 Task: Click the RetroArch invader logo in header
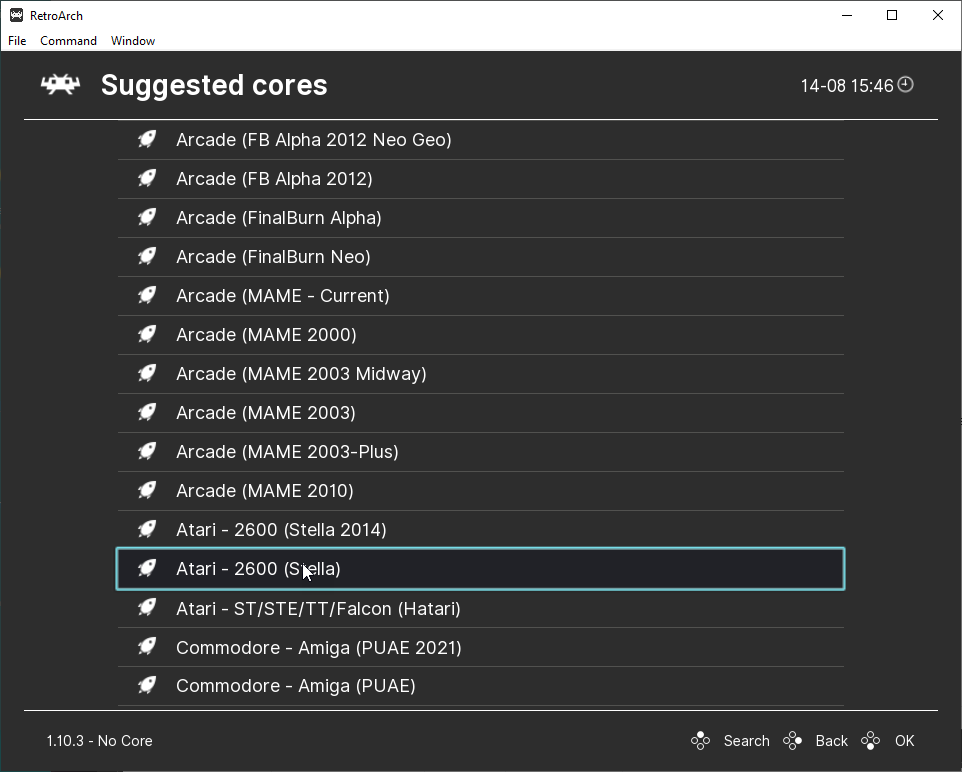60,85
